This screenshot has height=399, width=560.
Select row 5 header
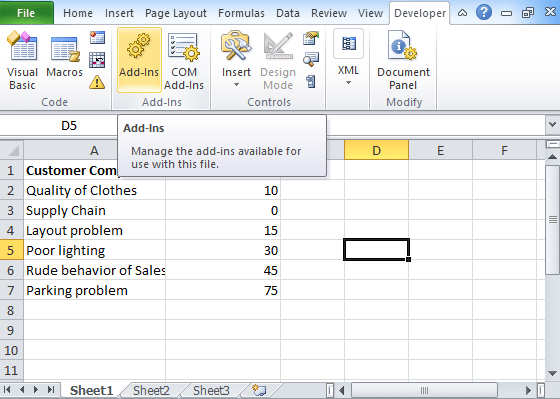tap(11, 250)
